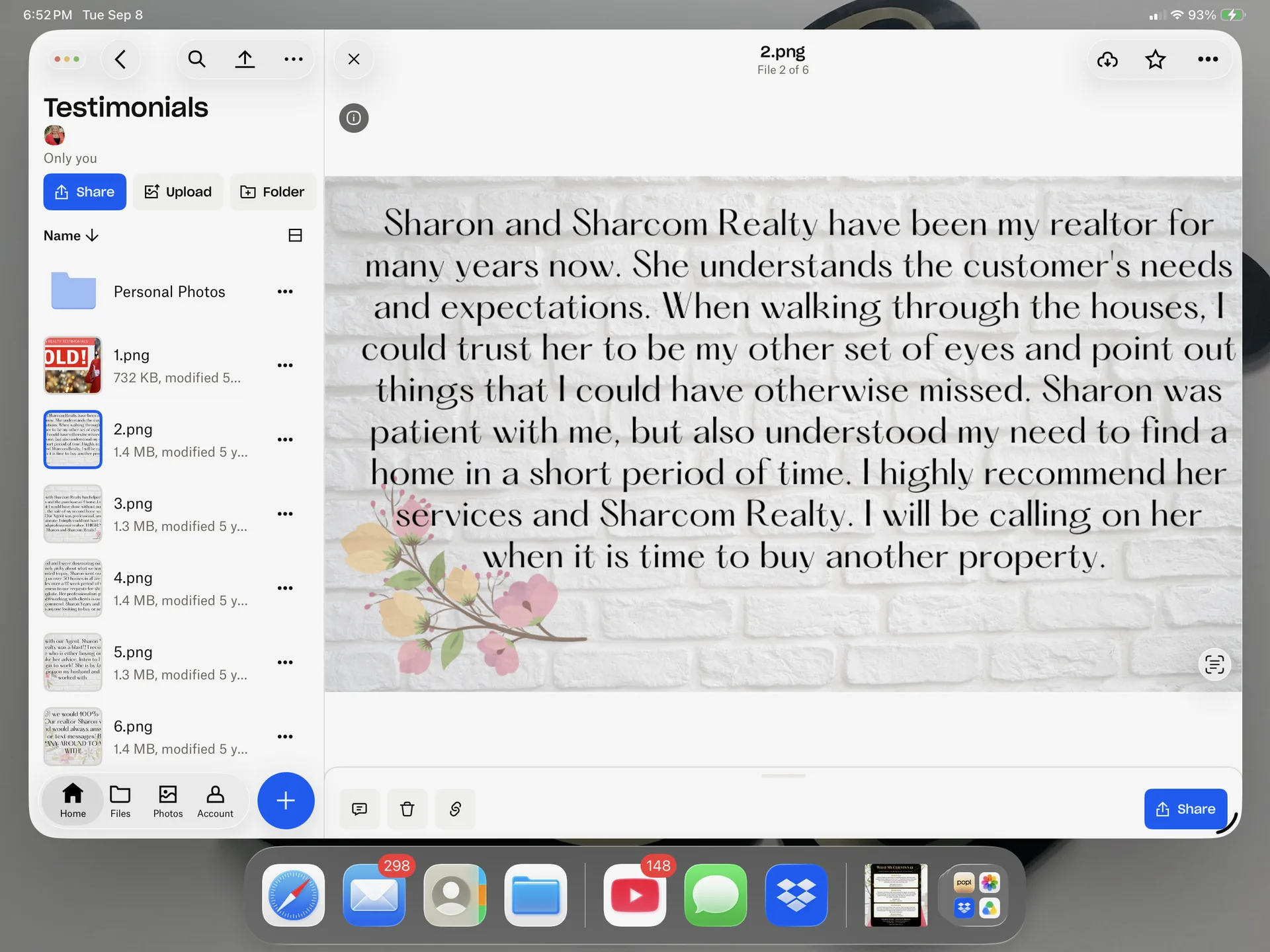The height and width of the screenshot is (952, 1270).
Task: Copy link with the chain icon
Action: [x=455, y=809]
